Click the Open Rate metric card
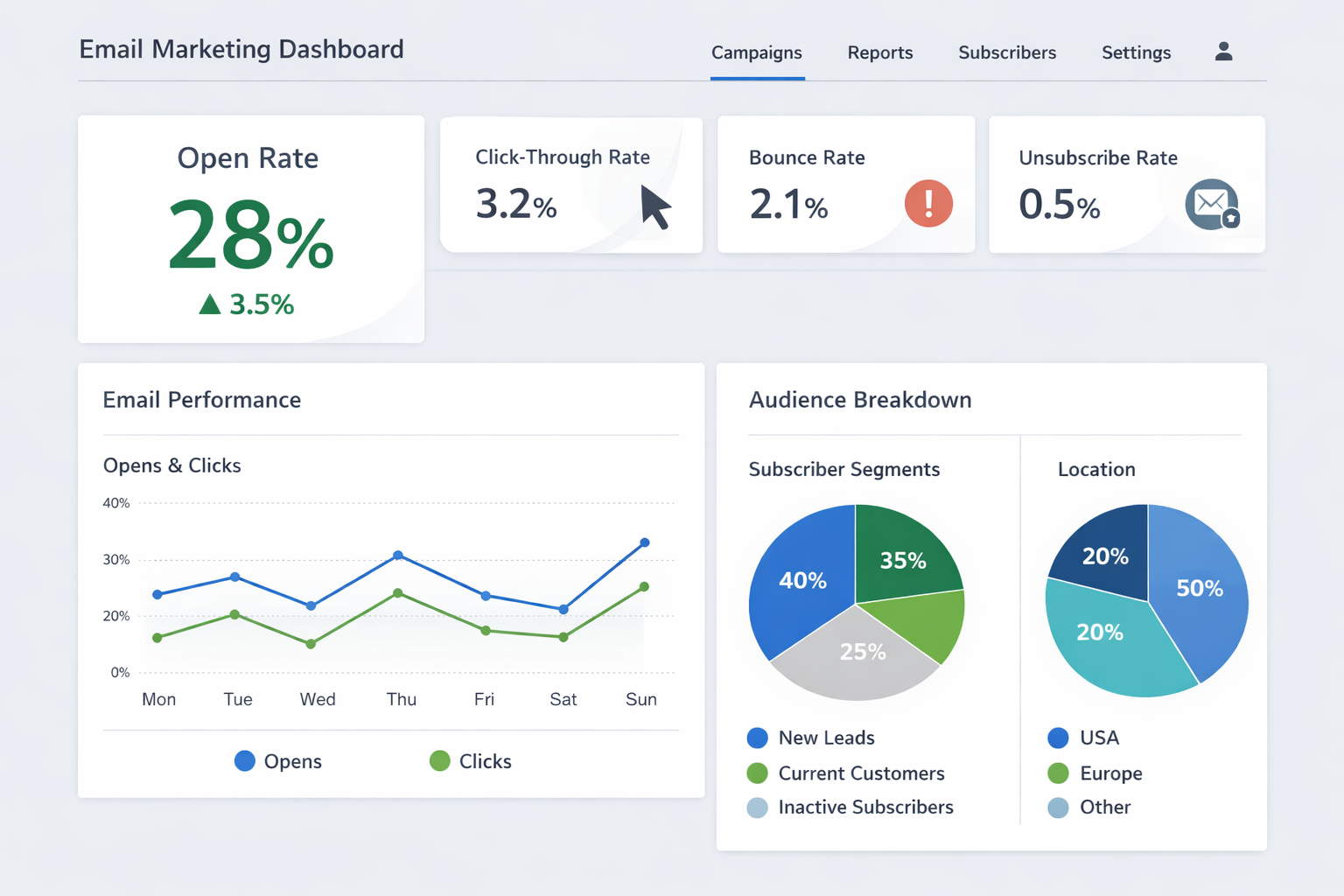This screenshot has width=1344, height=896. click(x=250, y=227)
